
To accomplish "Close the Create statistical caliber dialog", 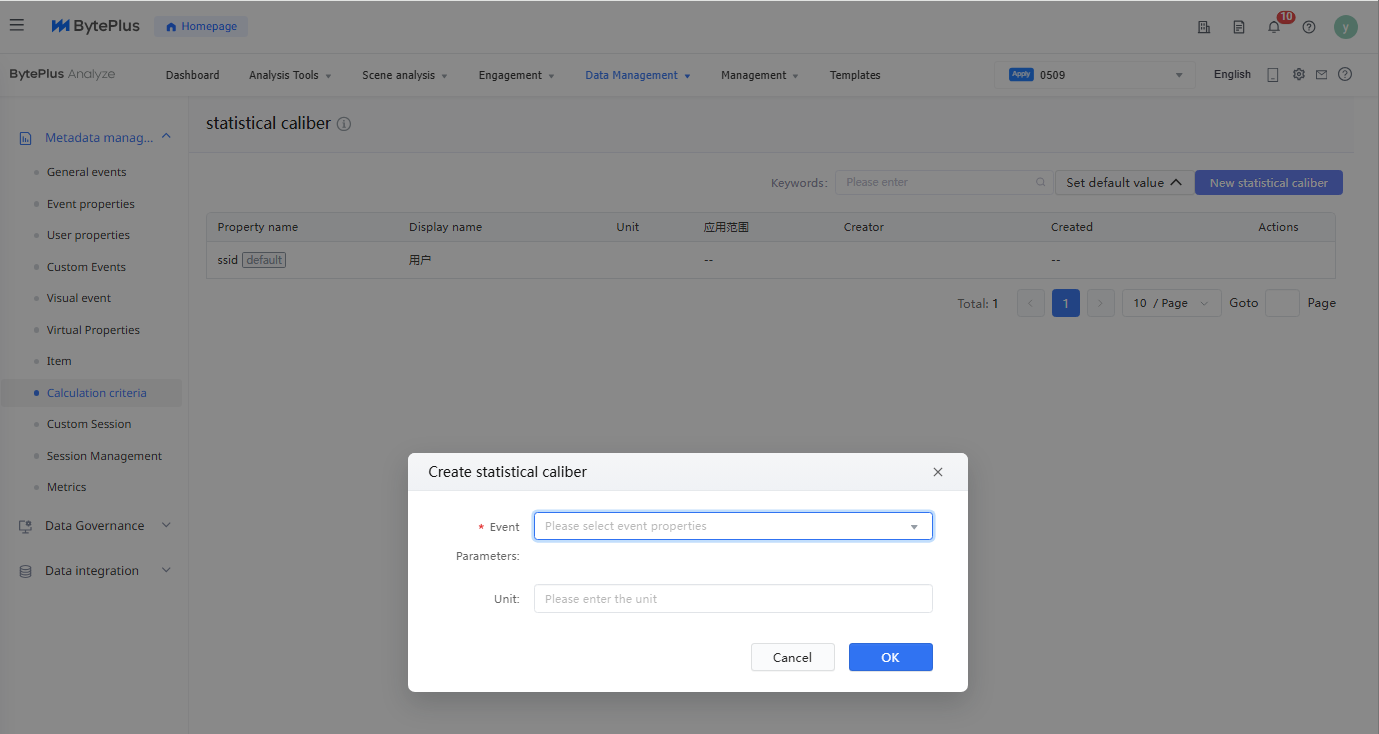I will tap(937, 472).
